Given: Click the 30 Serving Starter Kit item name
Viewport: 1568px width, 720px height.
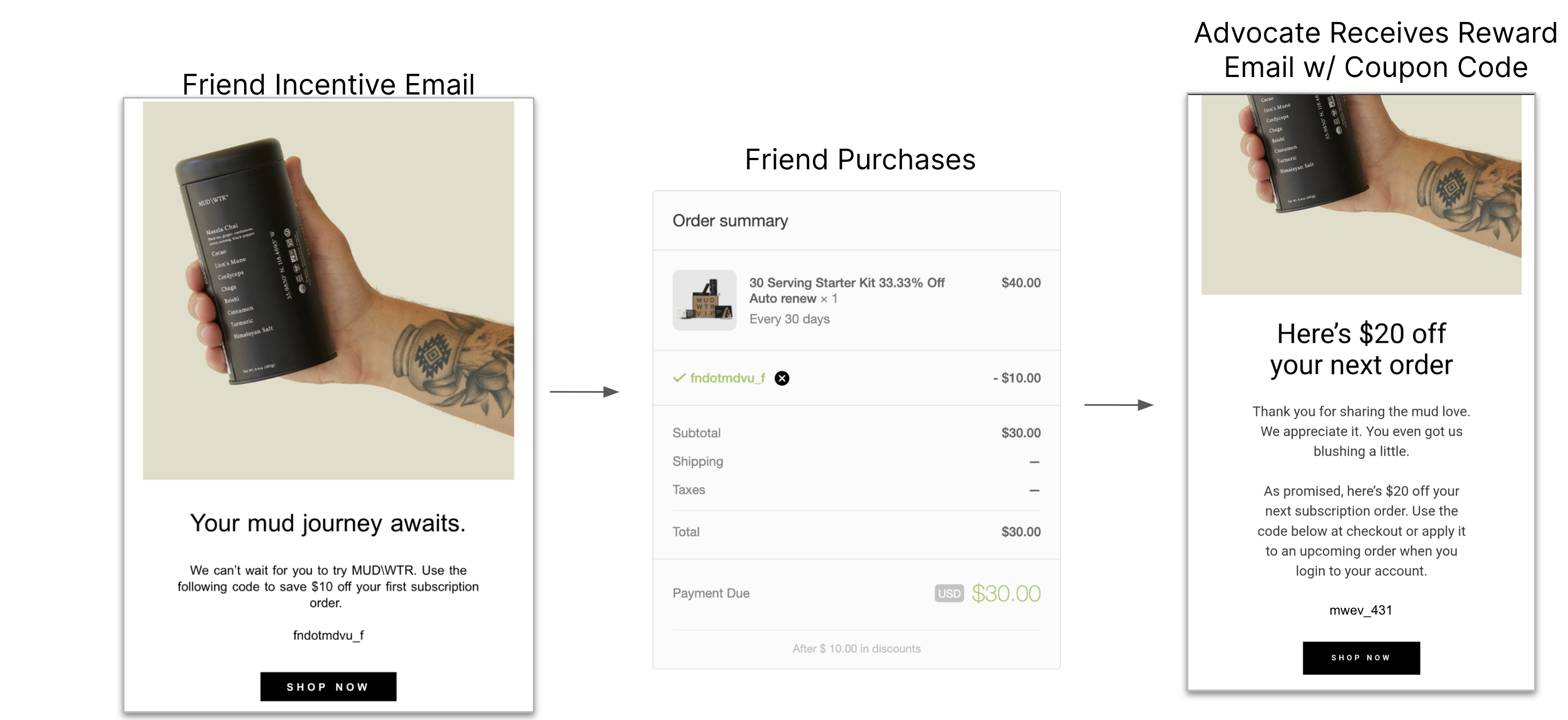Looking at the screenshot, I should [847, 290].
